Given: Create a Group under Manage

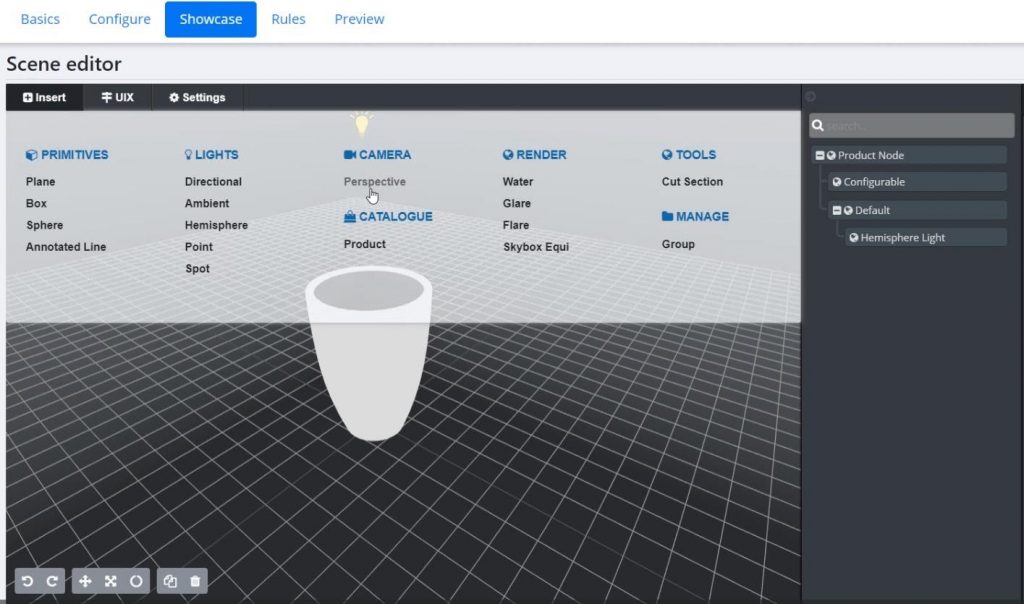Looking at the screenshot, I should (678, 244).
